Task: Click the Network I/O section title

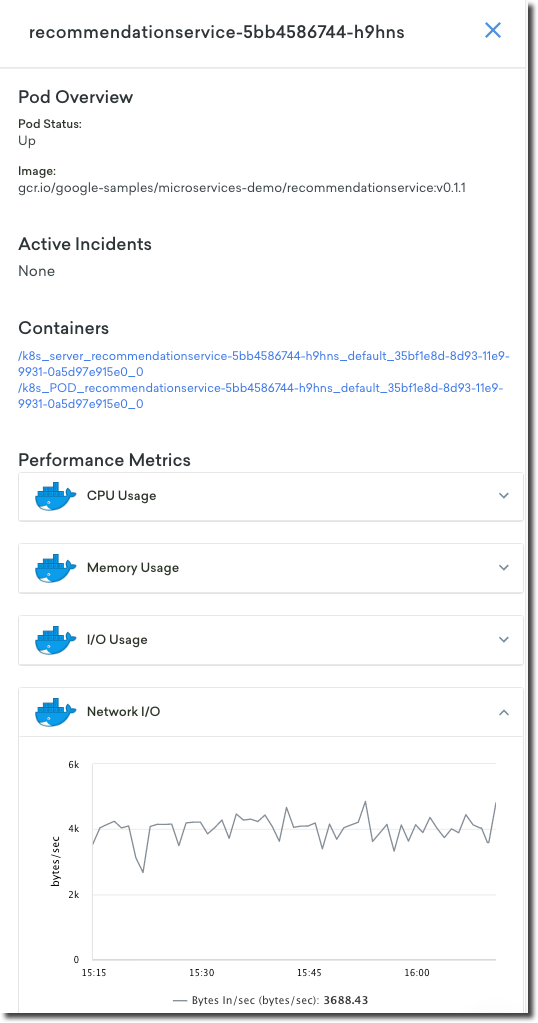Action: (x=123, y=712)
